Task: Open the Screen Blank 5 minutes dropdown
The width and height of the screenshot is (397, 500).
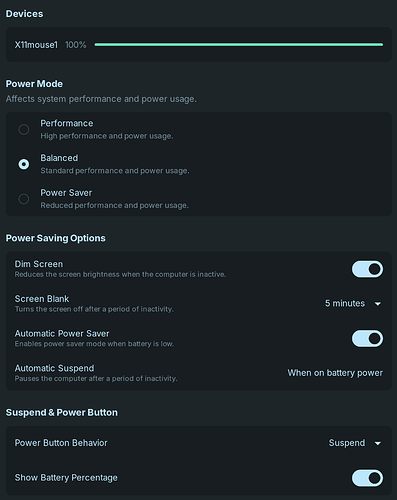Action: click(353, 303)
